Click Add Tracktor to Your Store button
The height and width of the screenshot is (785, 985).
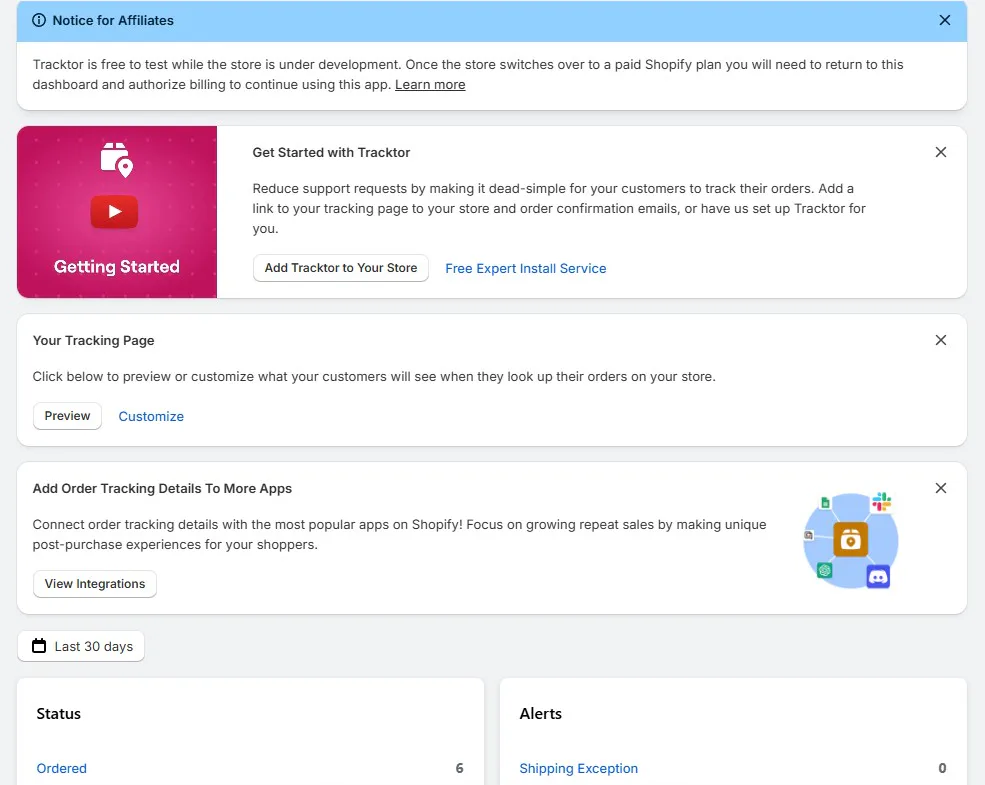(x=340, y=268)
